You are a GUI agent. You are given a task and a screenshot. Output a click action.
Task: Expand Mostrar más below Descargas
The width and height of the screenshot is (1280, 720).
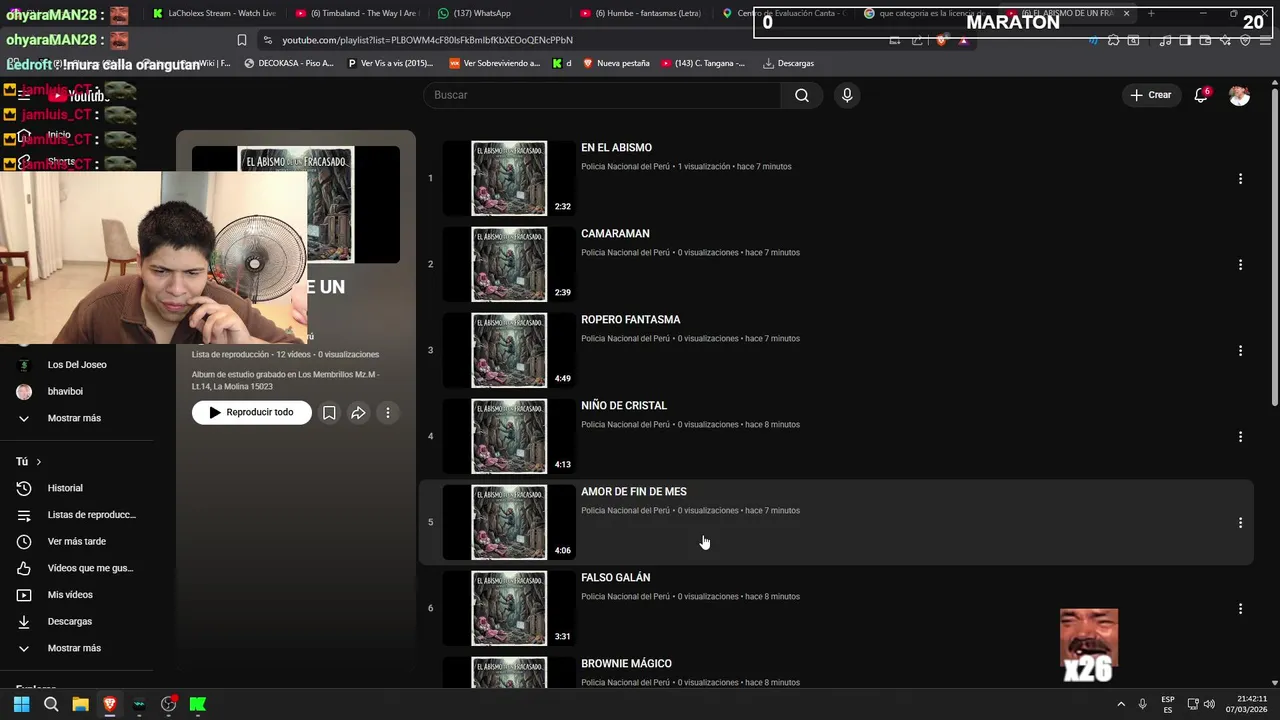click(x=74, y=648)
